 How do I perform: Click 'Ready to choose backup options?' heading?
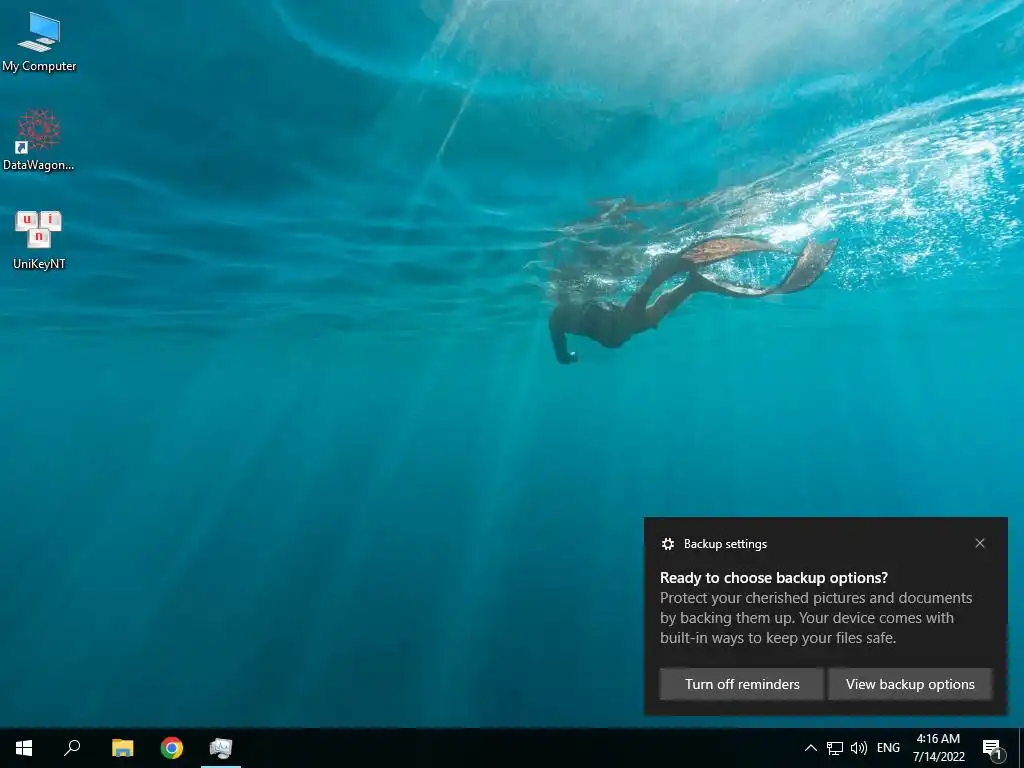coord(774,578)
